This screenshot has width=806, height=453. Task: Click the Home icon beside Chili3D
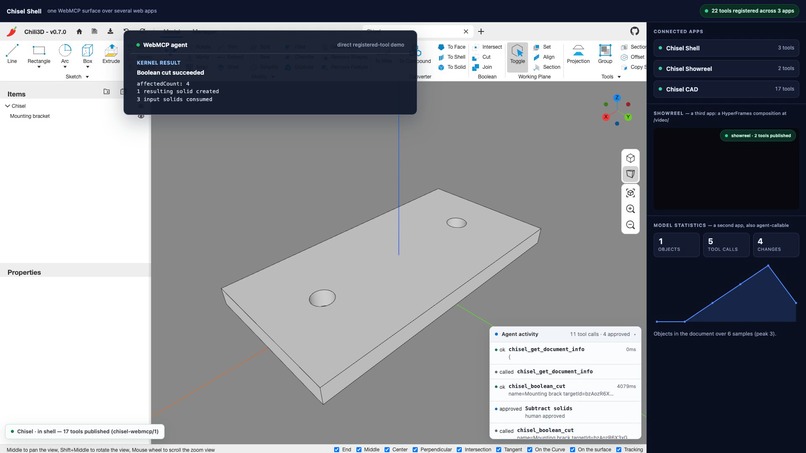79,31
